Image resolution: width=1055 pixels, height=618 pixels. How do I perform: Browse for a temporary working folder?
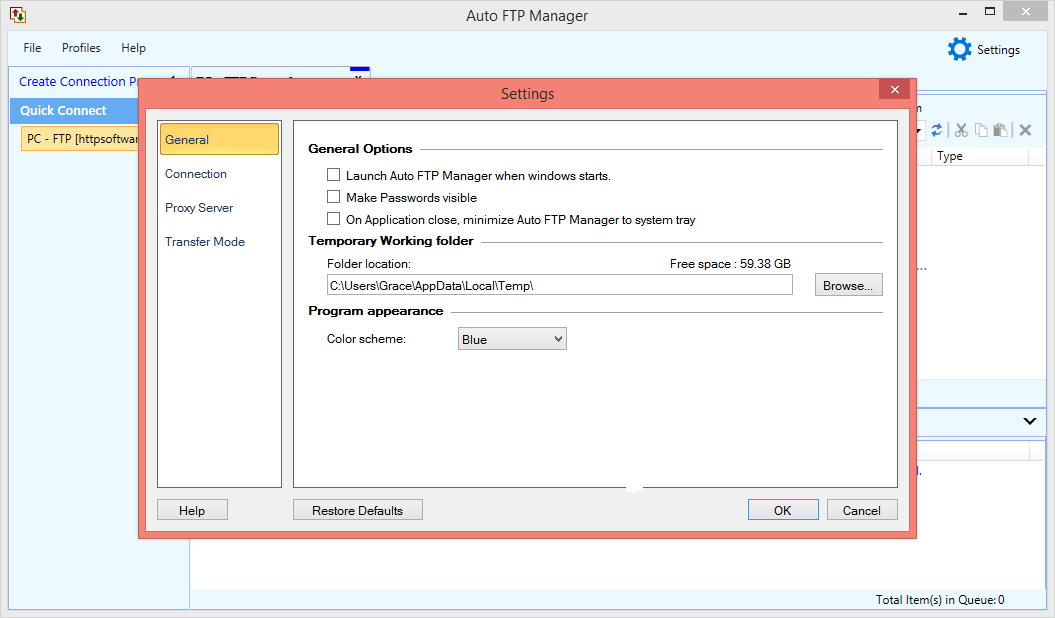pos(848,284)
